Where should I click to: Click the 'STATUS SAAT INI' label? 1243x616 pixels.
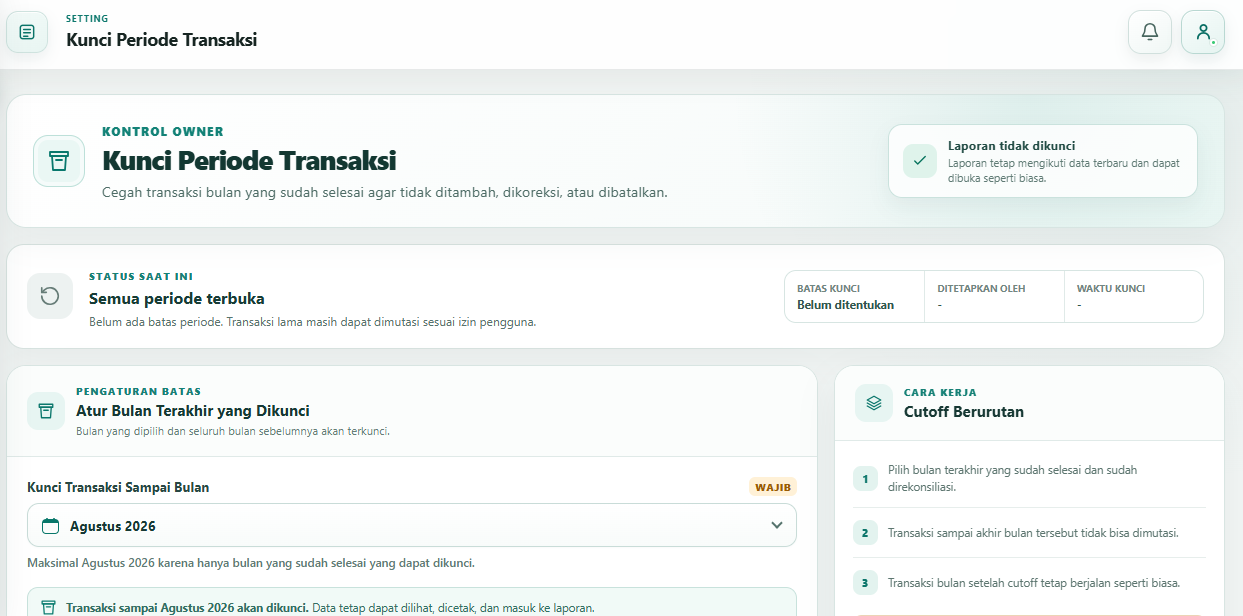(x=141, y=277)
